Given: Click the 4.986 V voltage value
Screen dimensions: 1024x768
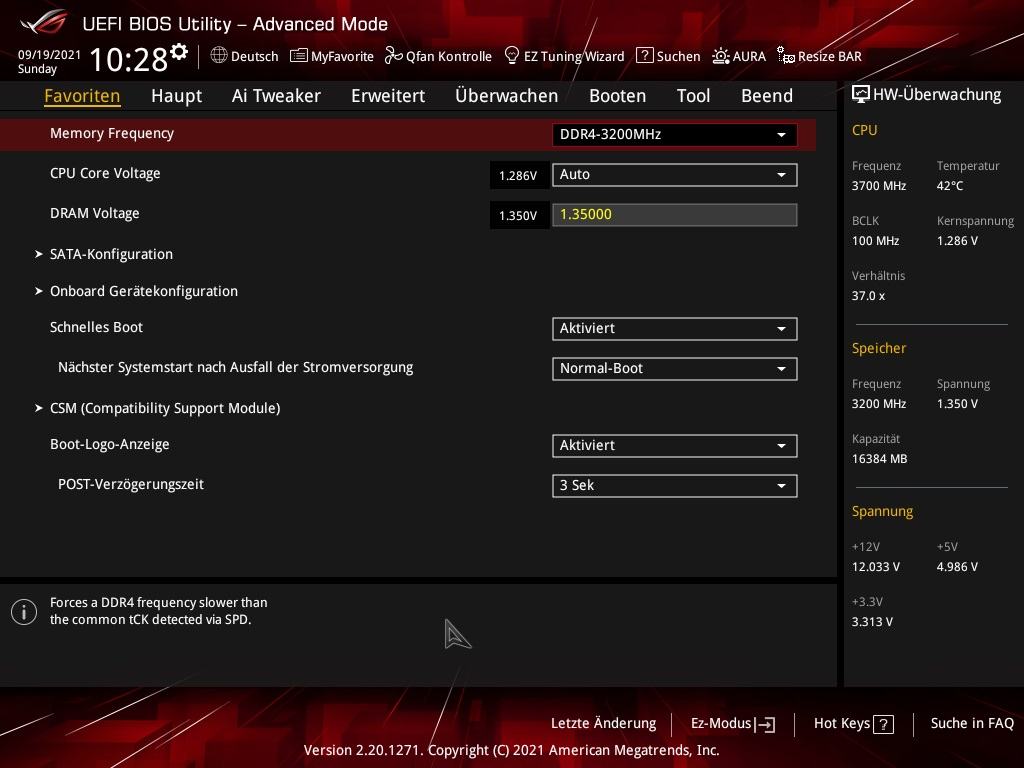Looking at the screenshot, I should coord(957,567).
